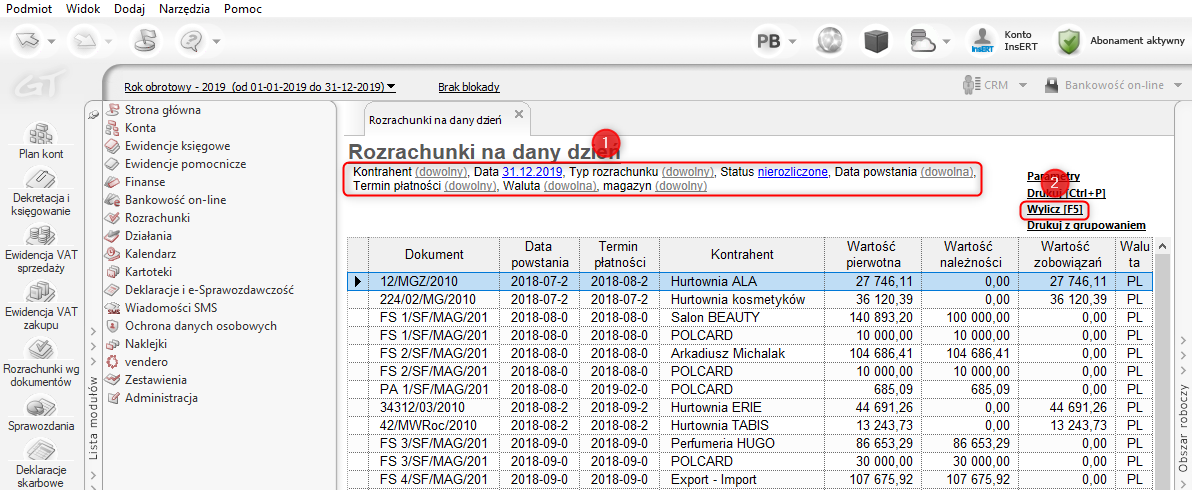Click Drukuj z grupowaniem link
The image size is (1192, 490).
tap(1086, 226)
